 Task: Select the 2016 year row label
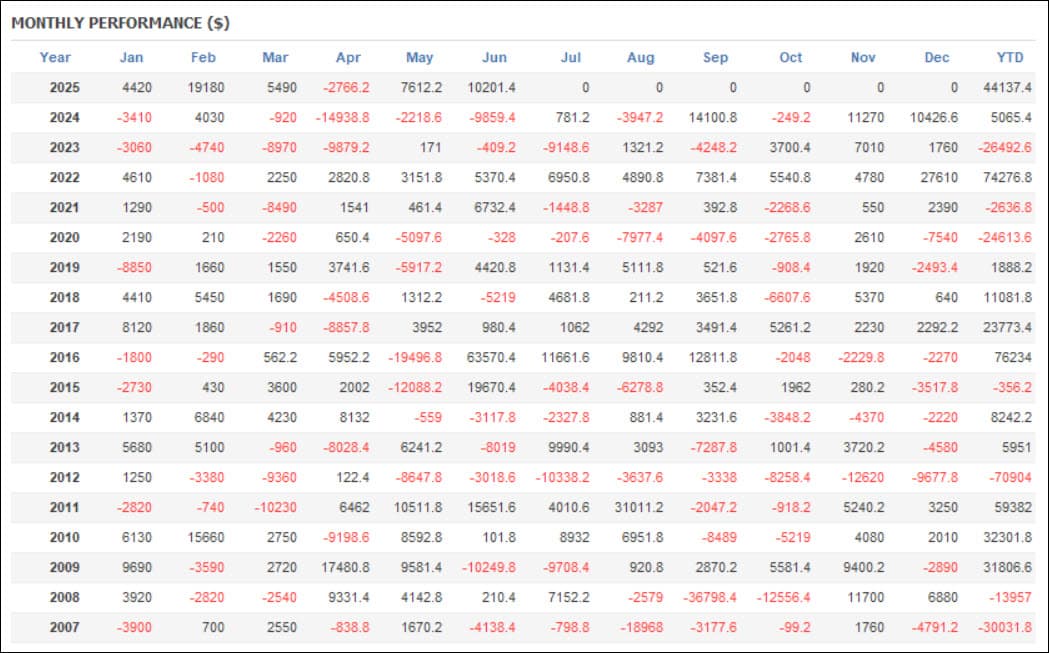64,358
